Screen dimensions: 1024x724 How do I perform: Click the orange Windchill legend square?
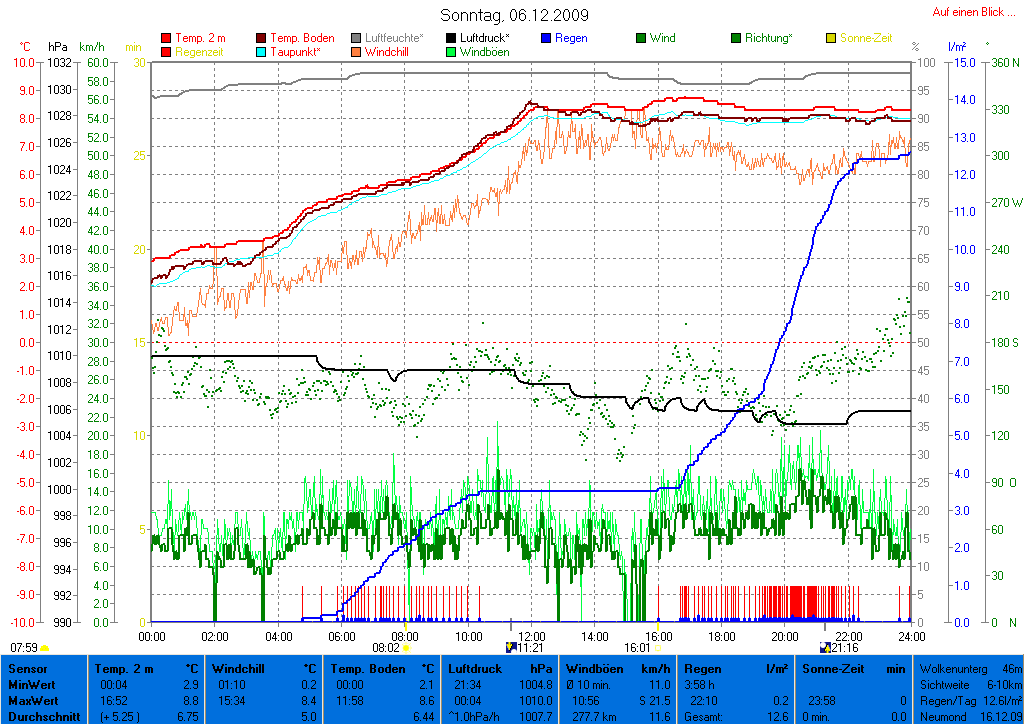pyautogui.click(x=356, y=52)
